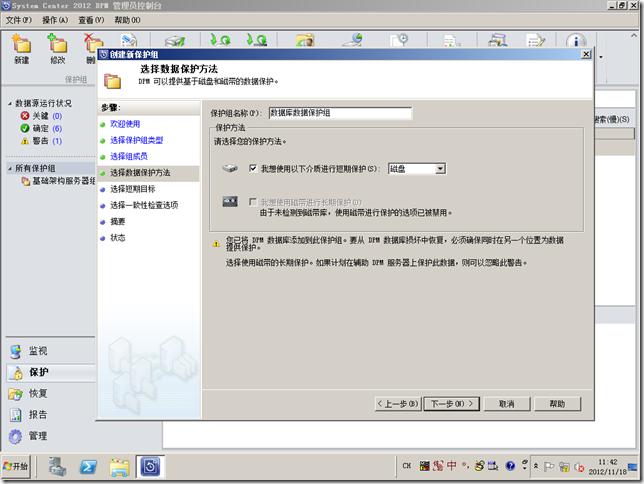Click the folder icon in the wizard header

112,81
